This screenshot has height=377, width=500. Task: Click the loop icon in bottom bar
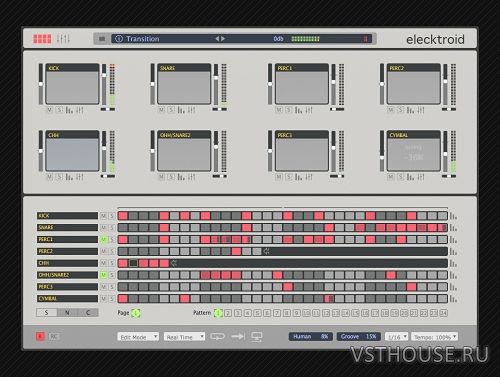pos(218,336)
